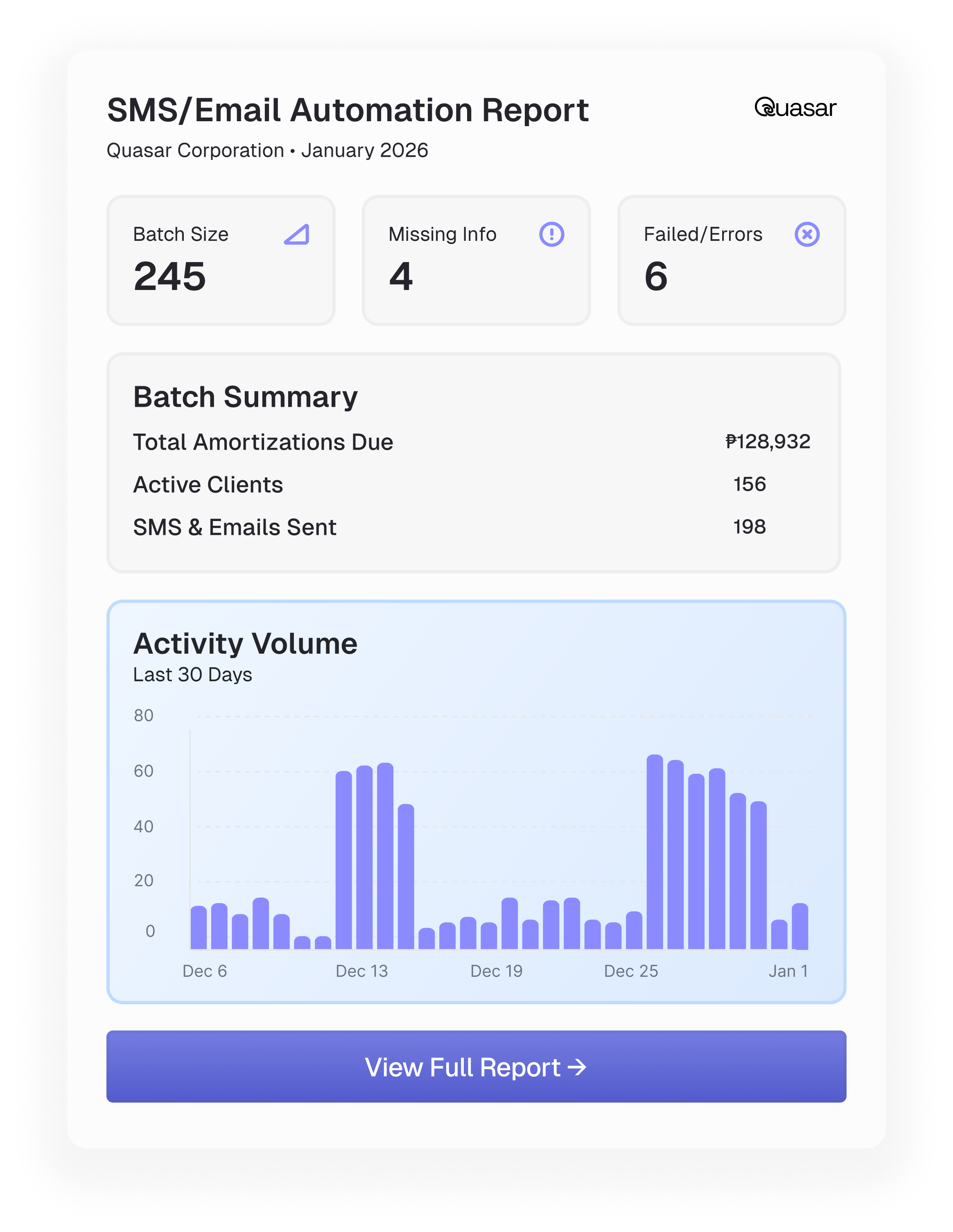Click the Quasar logo
Screen dimensions: 953x1232
coord(795,108)
